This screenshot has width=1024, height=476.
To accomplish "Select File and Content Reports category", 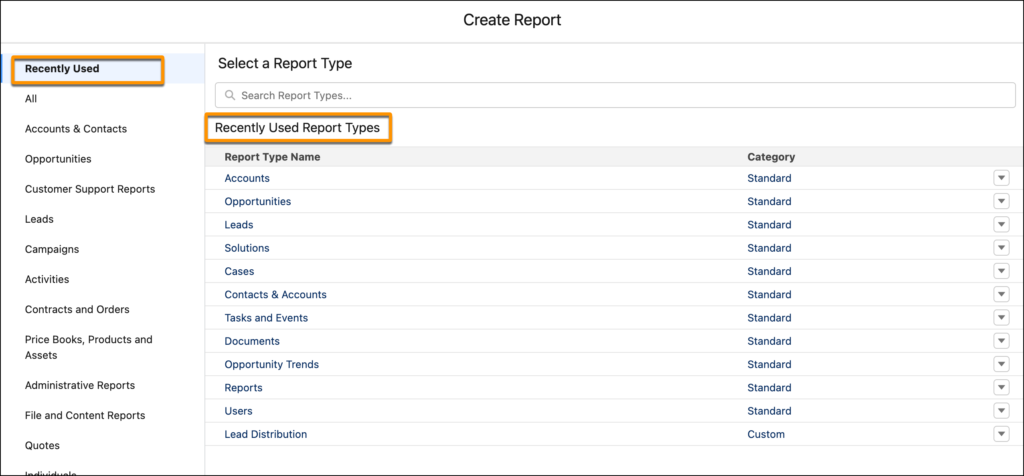I will [x=85, y=415].
